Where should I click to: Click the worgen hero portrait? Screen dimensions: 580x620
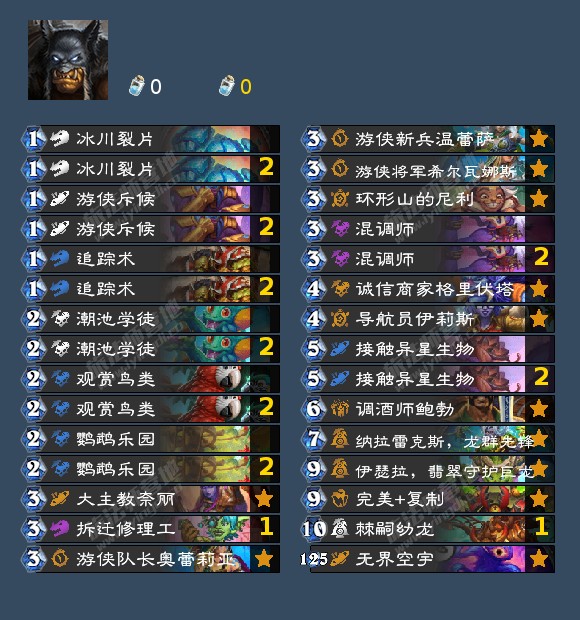click(68, 60)
